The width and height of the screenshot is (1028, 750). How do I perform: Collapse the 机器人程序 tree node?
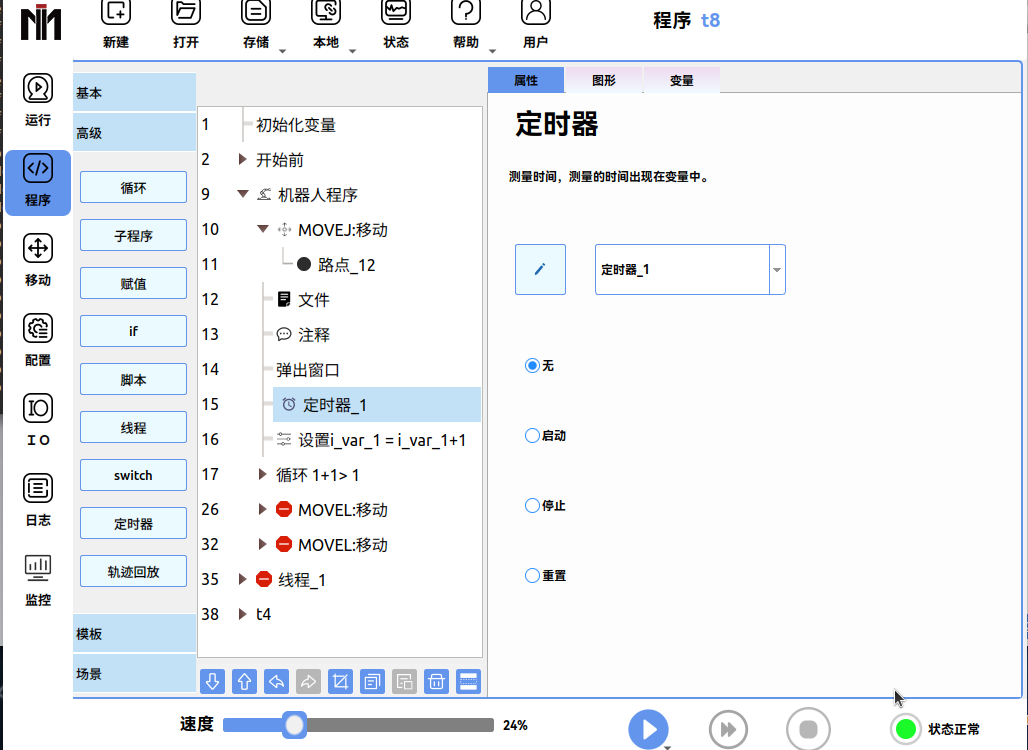(243, 195)
